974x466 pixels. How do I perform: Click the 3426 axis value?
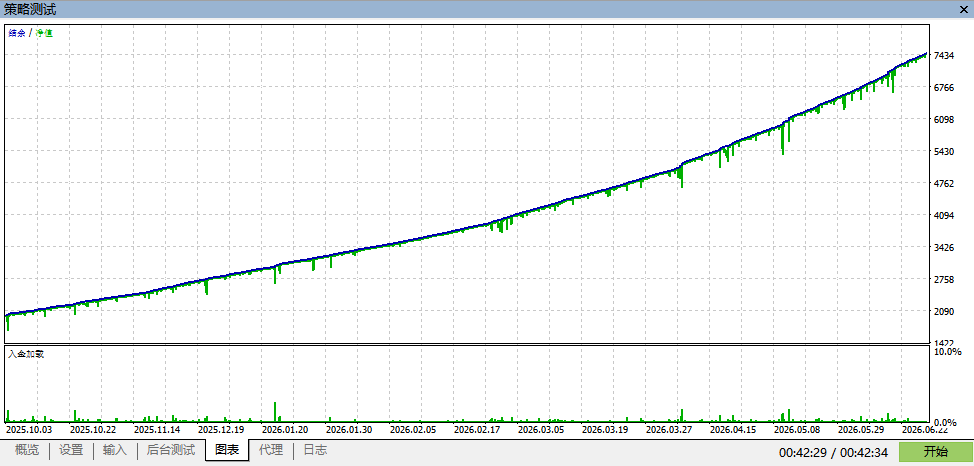944,248
